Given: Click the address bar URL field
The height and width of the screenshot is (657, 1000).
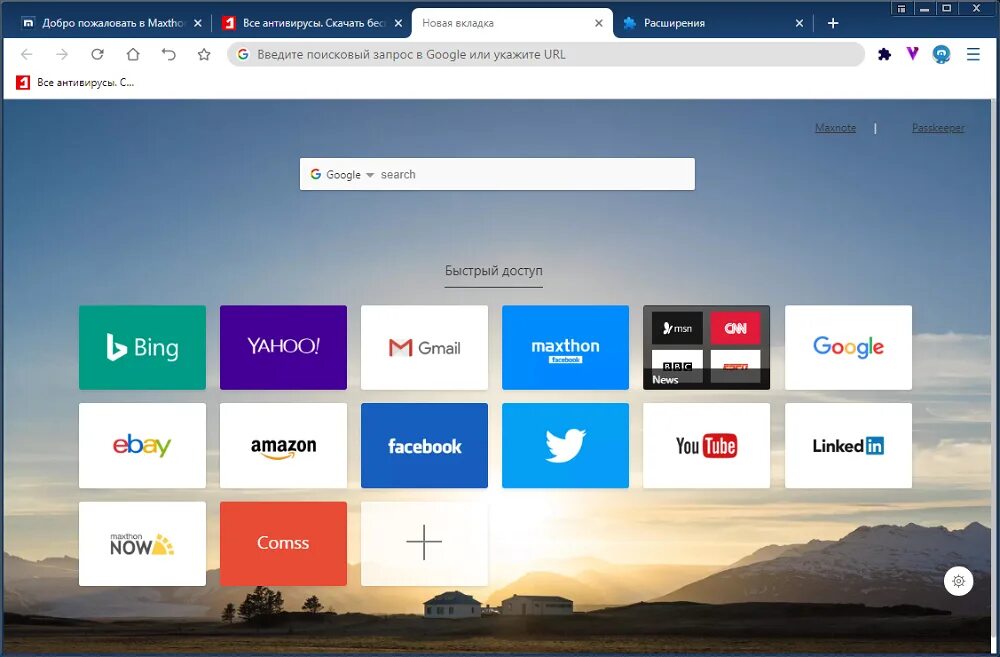Looking at the screenshot, I should pyautogui.click(x=545, y=54).
